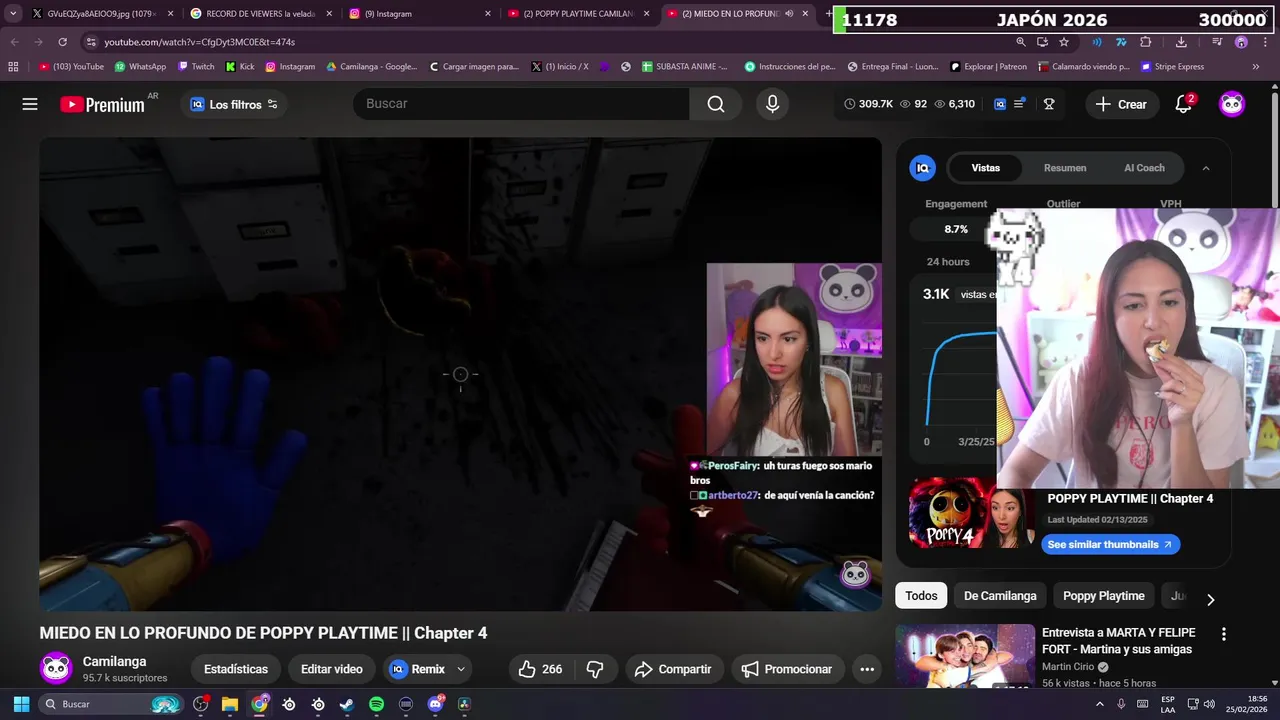Screen dimensions: 1280x720
Task: Open the vidIQ logo icon in header stats
Action: [x=999, y=104]
